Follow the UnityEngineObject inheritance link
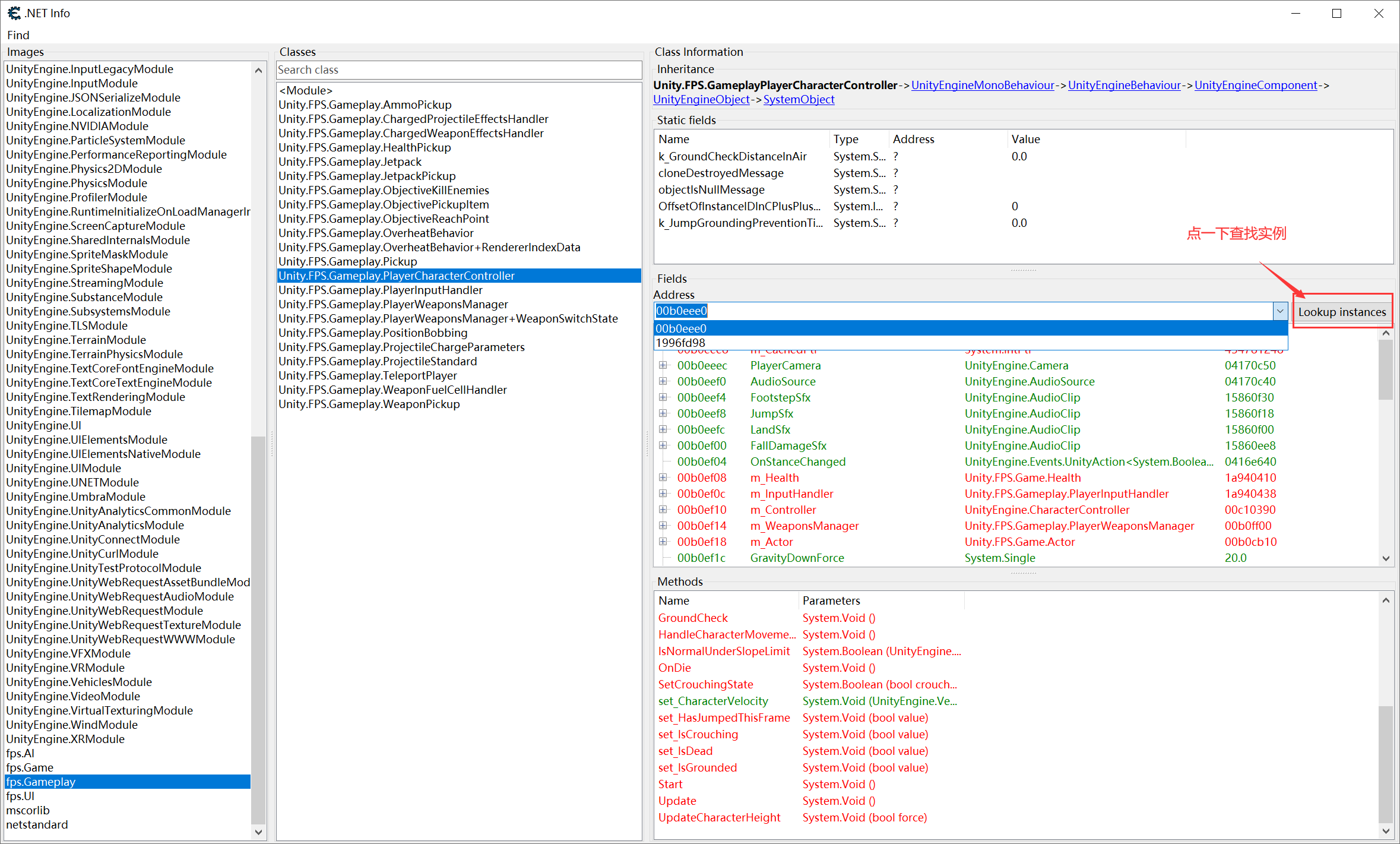This screenshot has height=844, width=1400. pyautogui.click(x=701, y=99)
